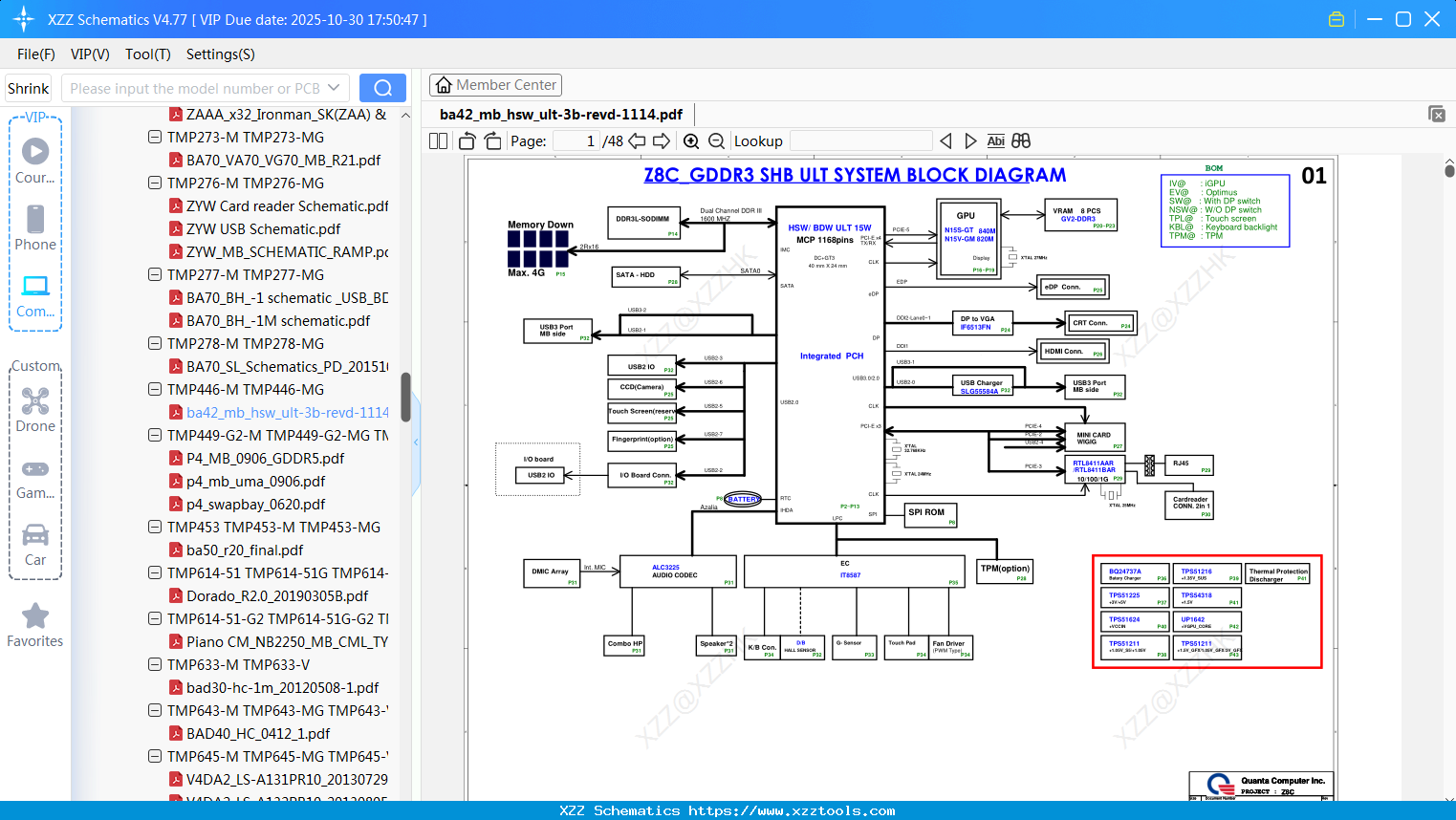Open the Settings(S) menu
Viewport: 1456px width, 820px height.
[x=221, y=54]
